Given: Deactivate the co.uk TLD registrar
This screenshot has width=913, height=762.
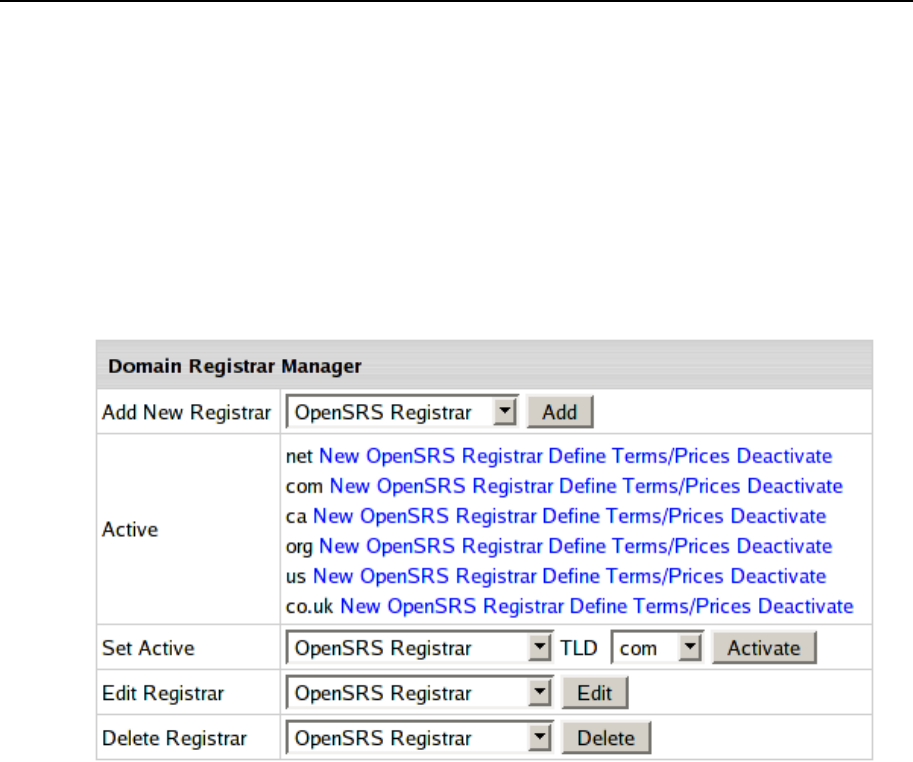Looking at the screenshot, I should (x=805, y=607).
